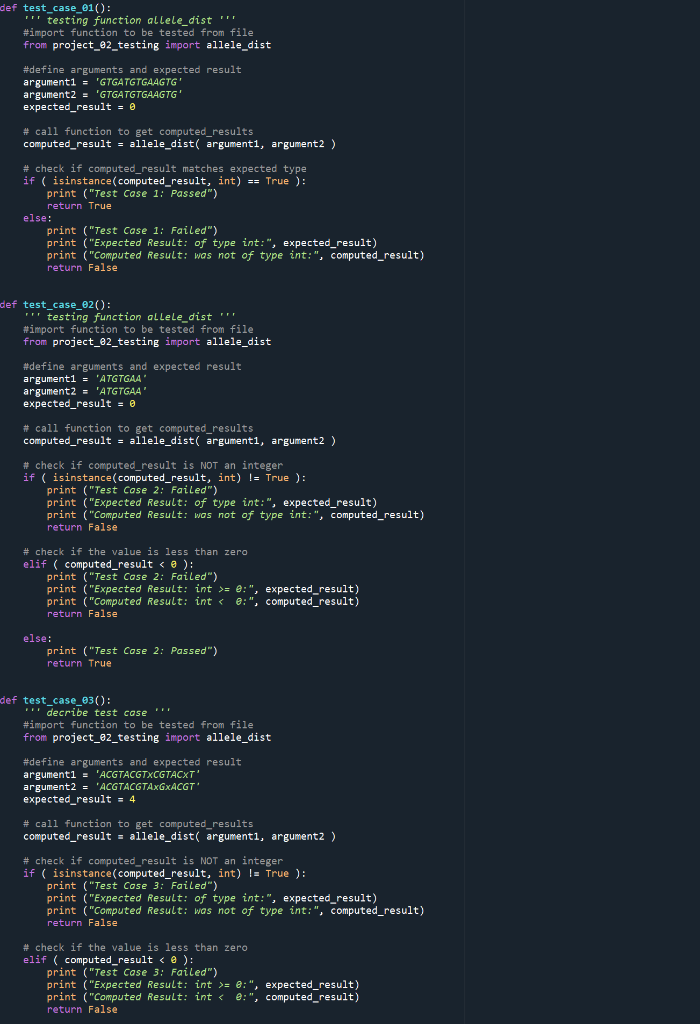The image size is (700, 1024).
Task: Click 'return True' line in test_case_02
Action: coord(79,663)
